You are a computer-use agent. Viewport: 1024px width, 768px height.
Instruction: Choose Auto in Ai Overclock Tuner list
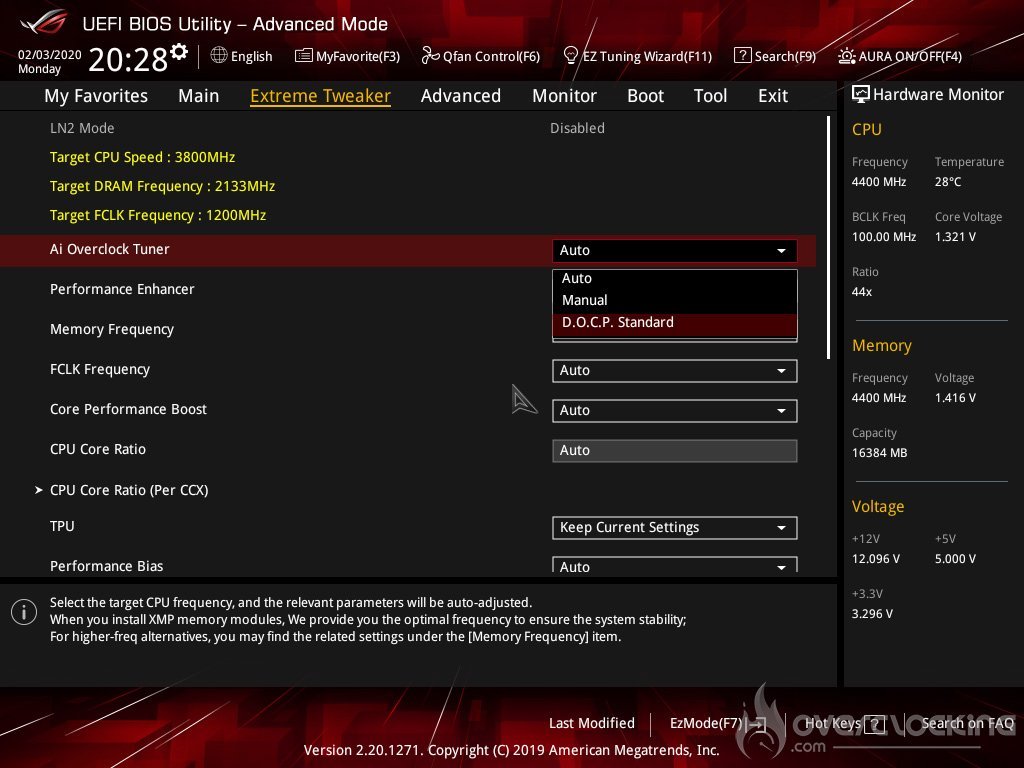[x=675, y=278]
